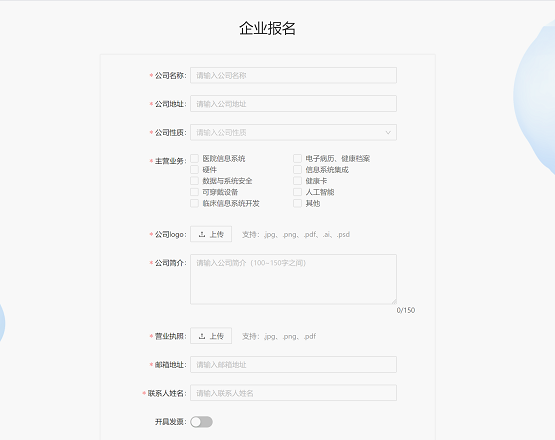The width and height of the screenshot is (555, 440).
Task: Toggle the 开具发票 switch on
Action: click(201, 422)
